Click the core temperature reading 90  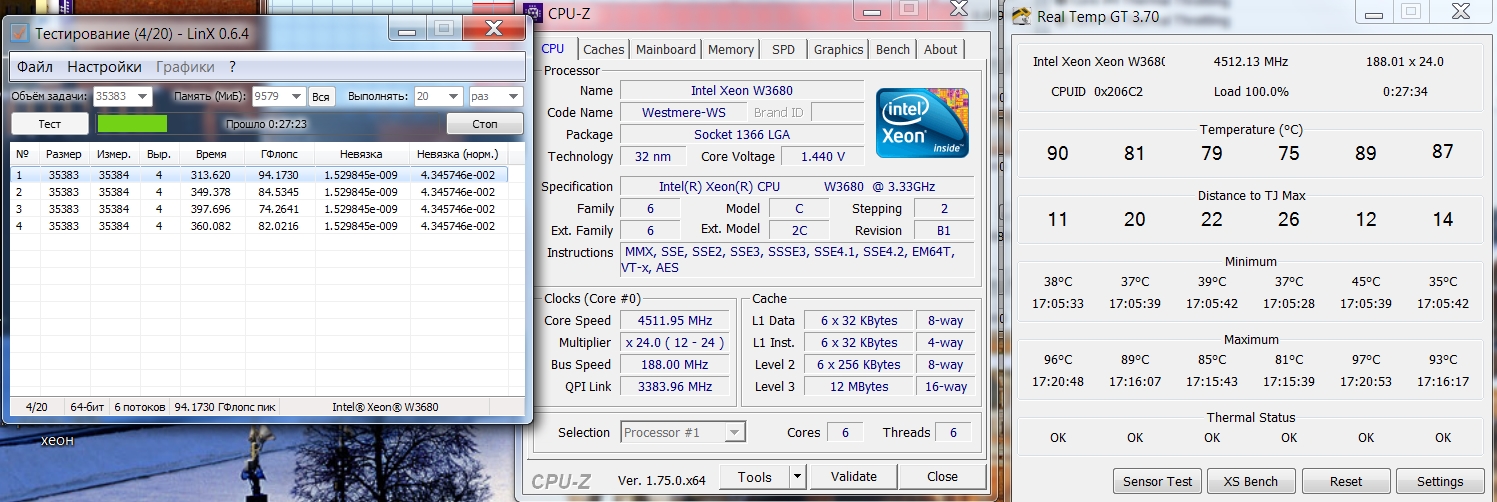coord(1057,153)
